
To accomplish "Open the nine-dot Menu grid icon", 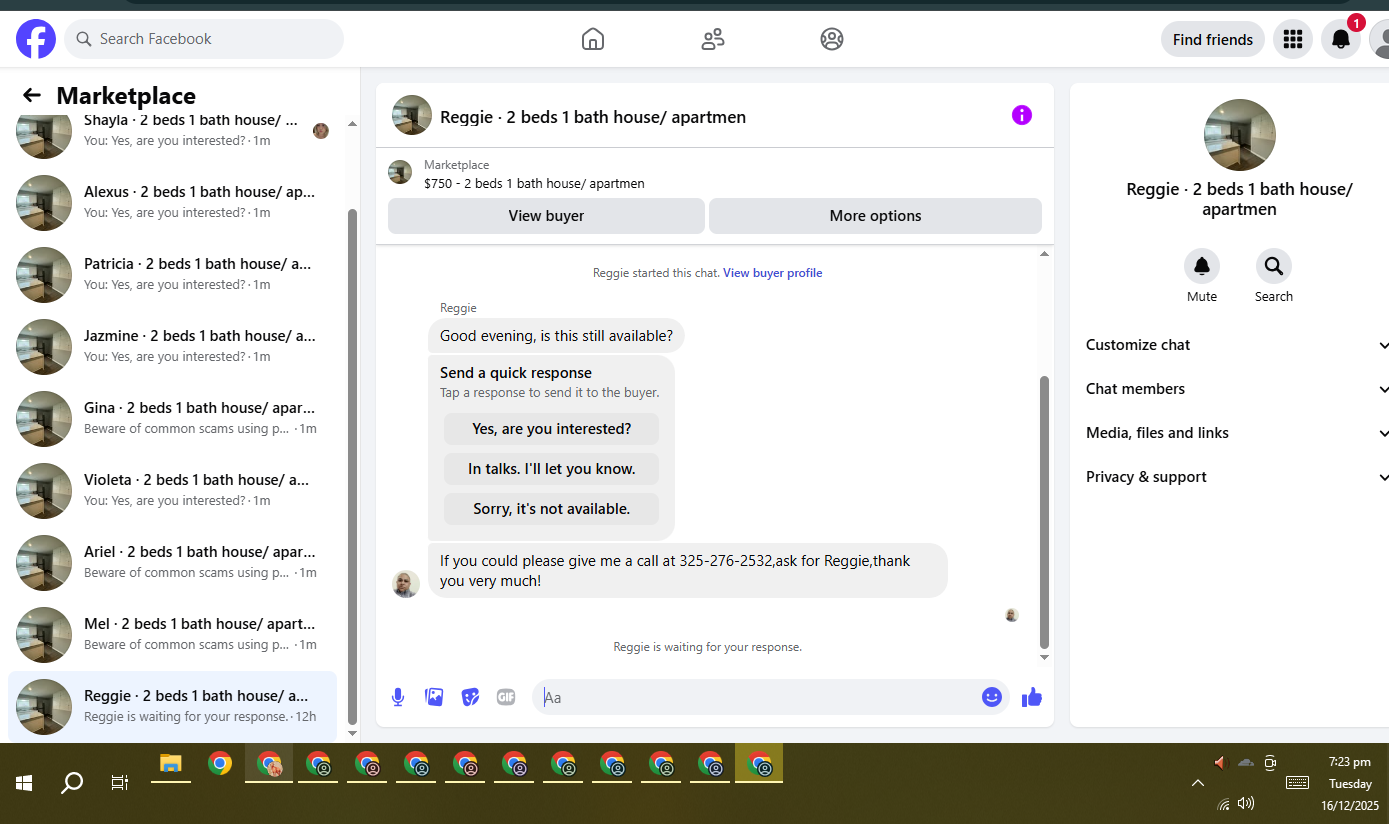I will coord(1293,39).
